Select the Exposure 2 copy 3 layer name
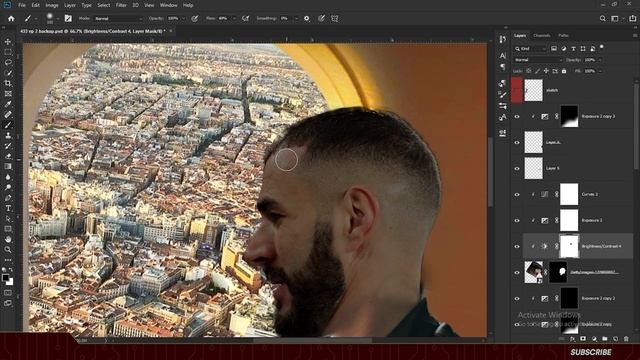 [598, 116]
